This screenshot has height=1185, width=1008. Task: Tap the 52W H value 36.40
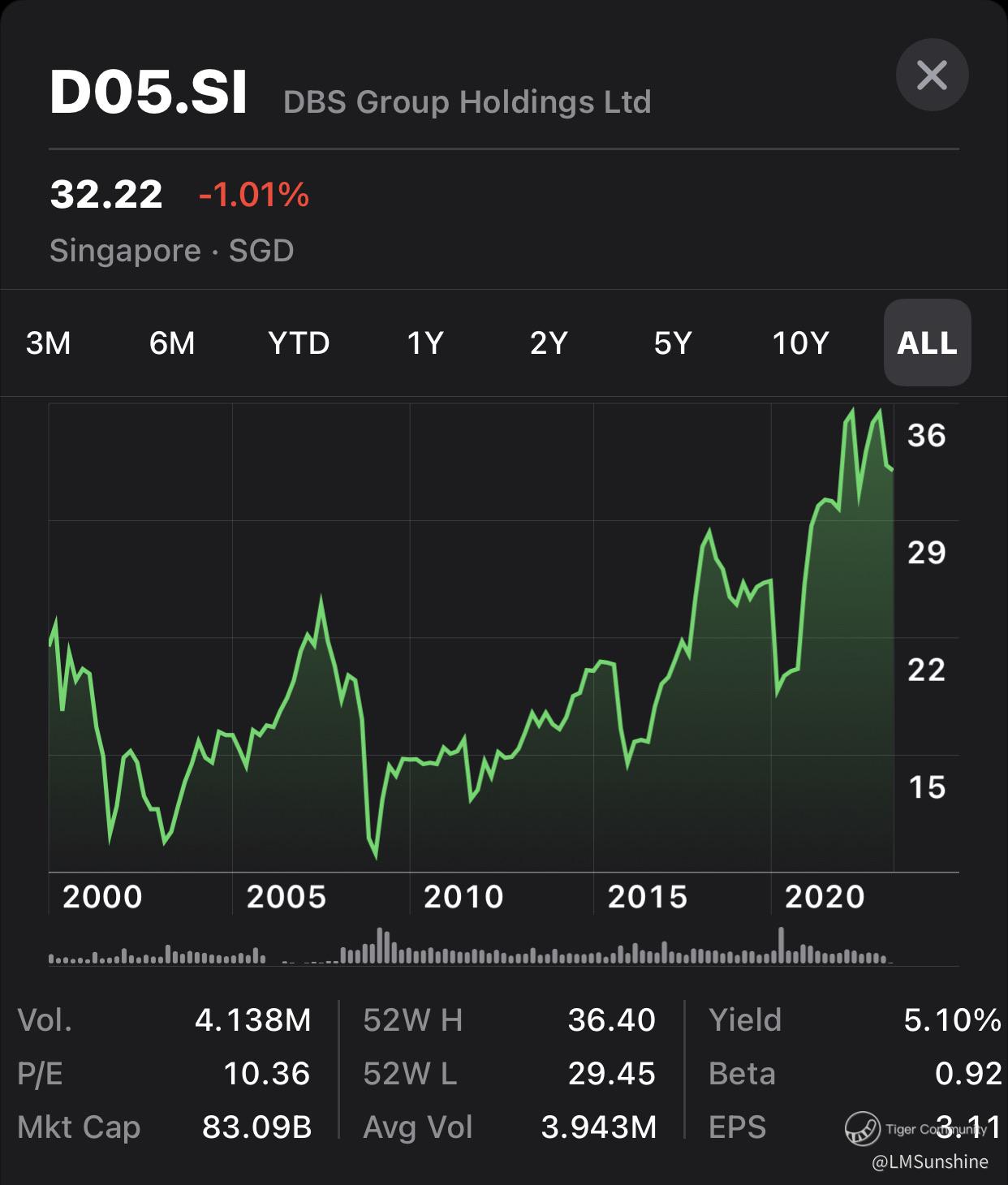click(611, 1020)
